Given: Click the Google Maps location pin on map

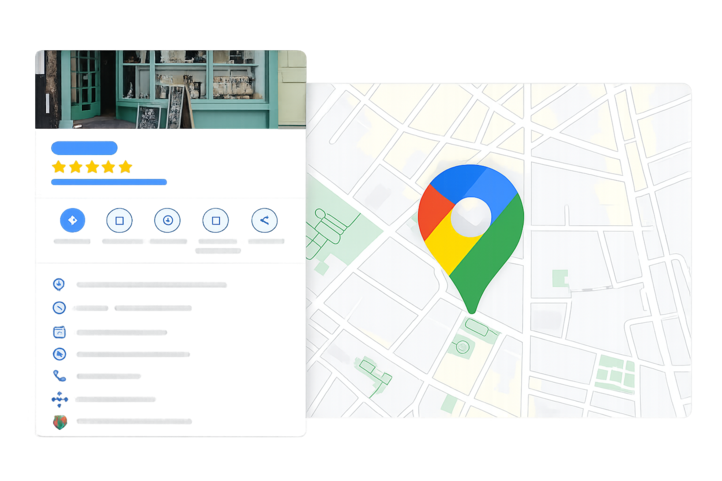Looking at the screenshot, I should pos(471,238).
